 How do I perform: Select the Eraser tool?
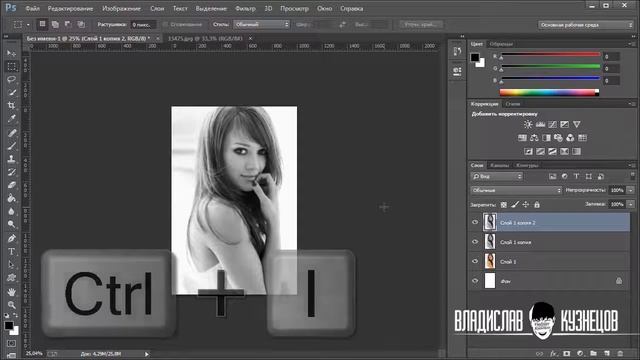[x=11, y=185]
